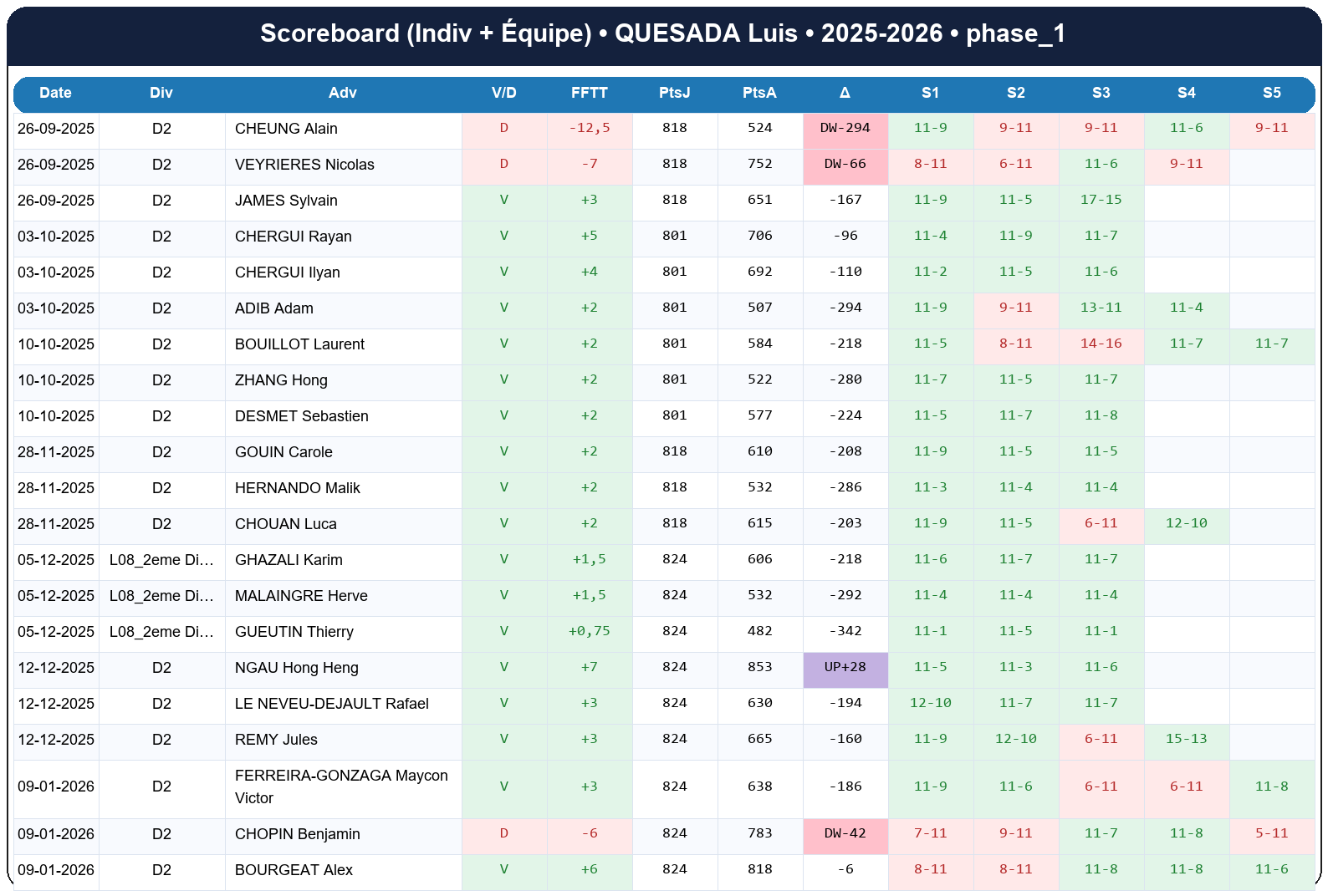Image resolution: width=1328 pixels, height=896 pixels.
Task: Select the S5 column header
Action: click(1271, 93)
